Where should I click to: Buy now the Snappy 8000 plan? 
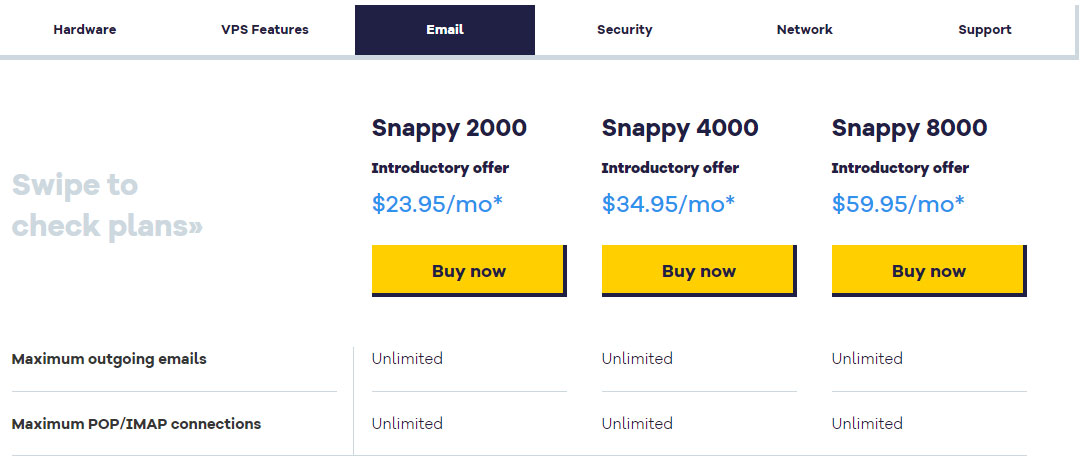point(929,271)
